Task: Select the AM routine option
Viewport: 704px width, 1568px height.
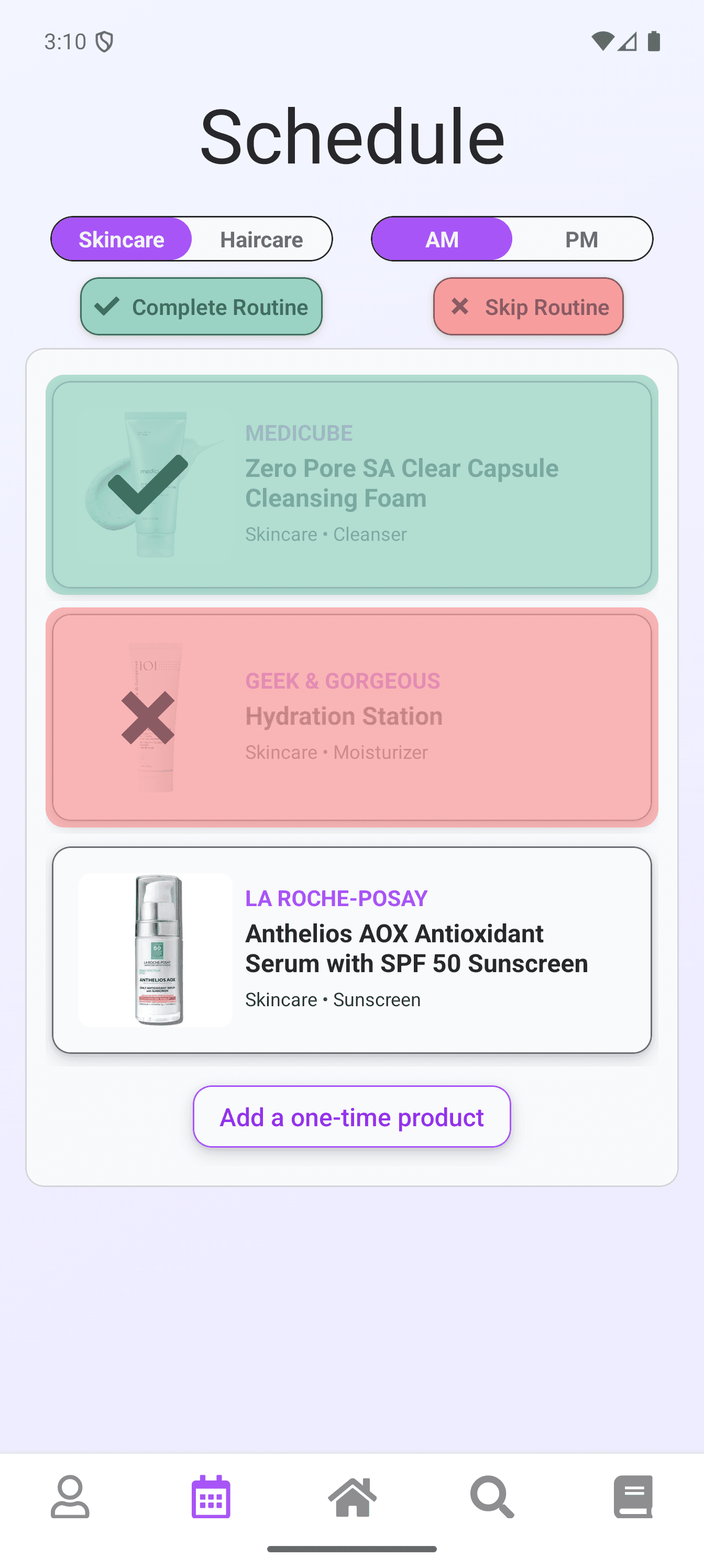Action: [x=442, y=239]
